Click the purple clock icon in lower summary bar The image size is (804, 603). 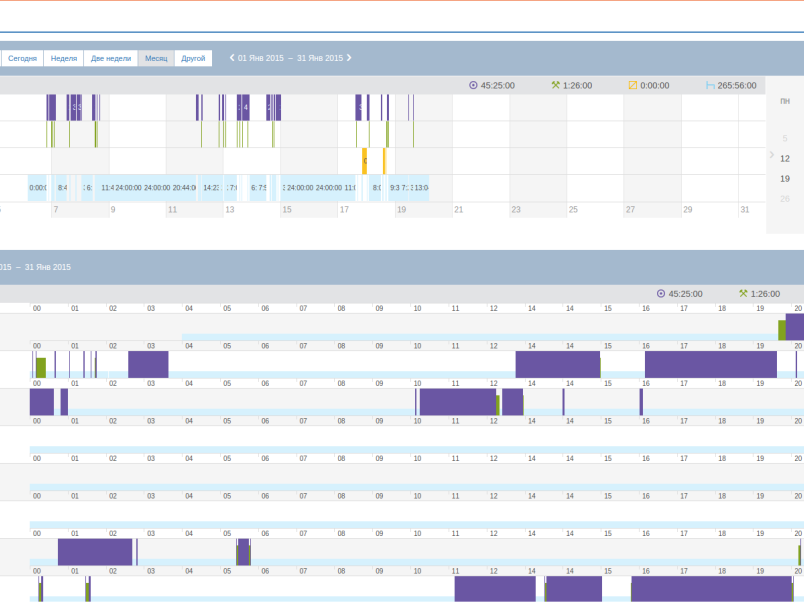click(x=661, y=294)
